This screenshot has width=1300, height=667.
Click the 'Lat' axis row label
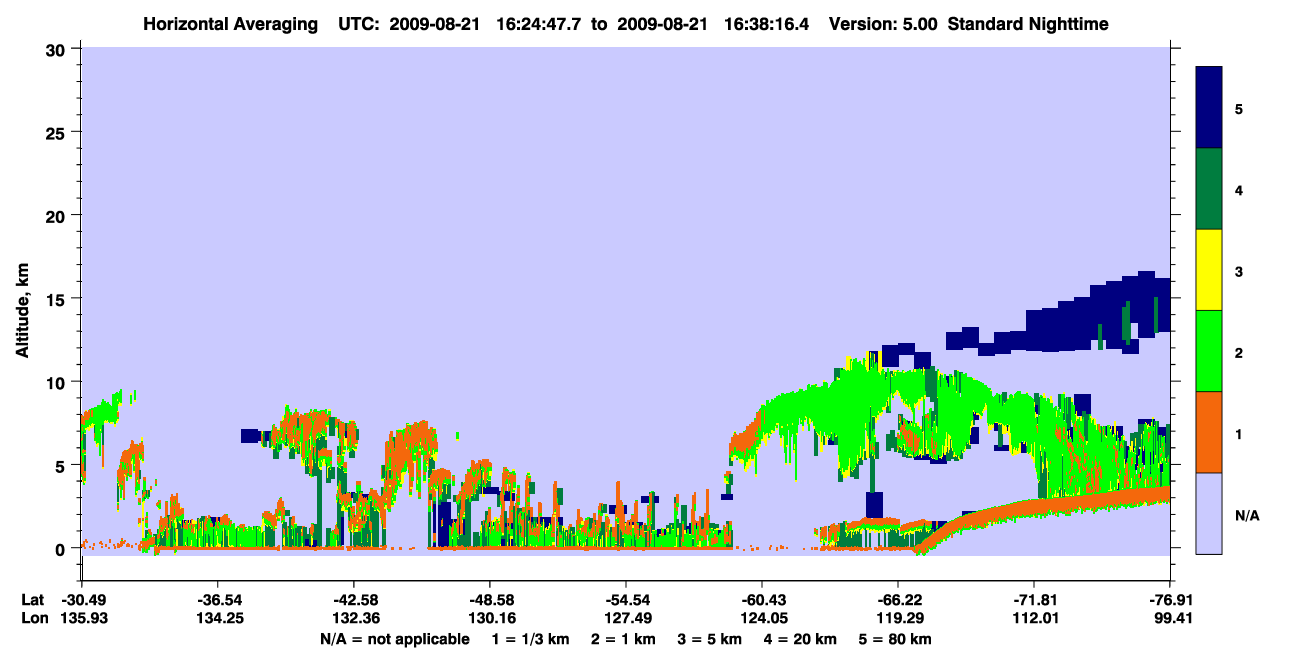(32, 600)
